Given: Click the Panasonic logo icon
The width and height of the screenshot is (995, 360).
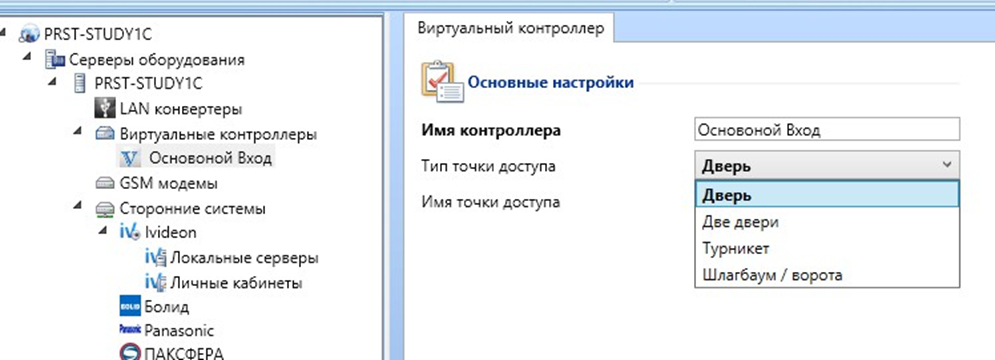Looking at the screenshot, I should pos(129,330).
